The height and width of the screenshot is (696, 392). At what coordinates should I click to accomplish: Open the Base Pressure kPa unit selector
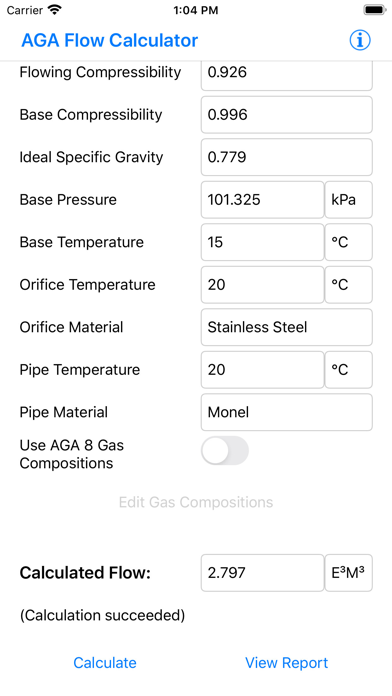(x=348, y=200)
